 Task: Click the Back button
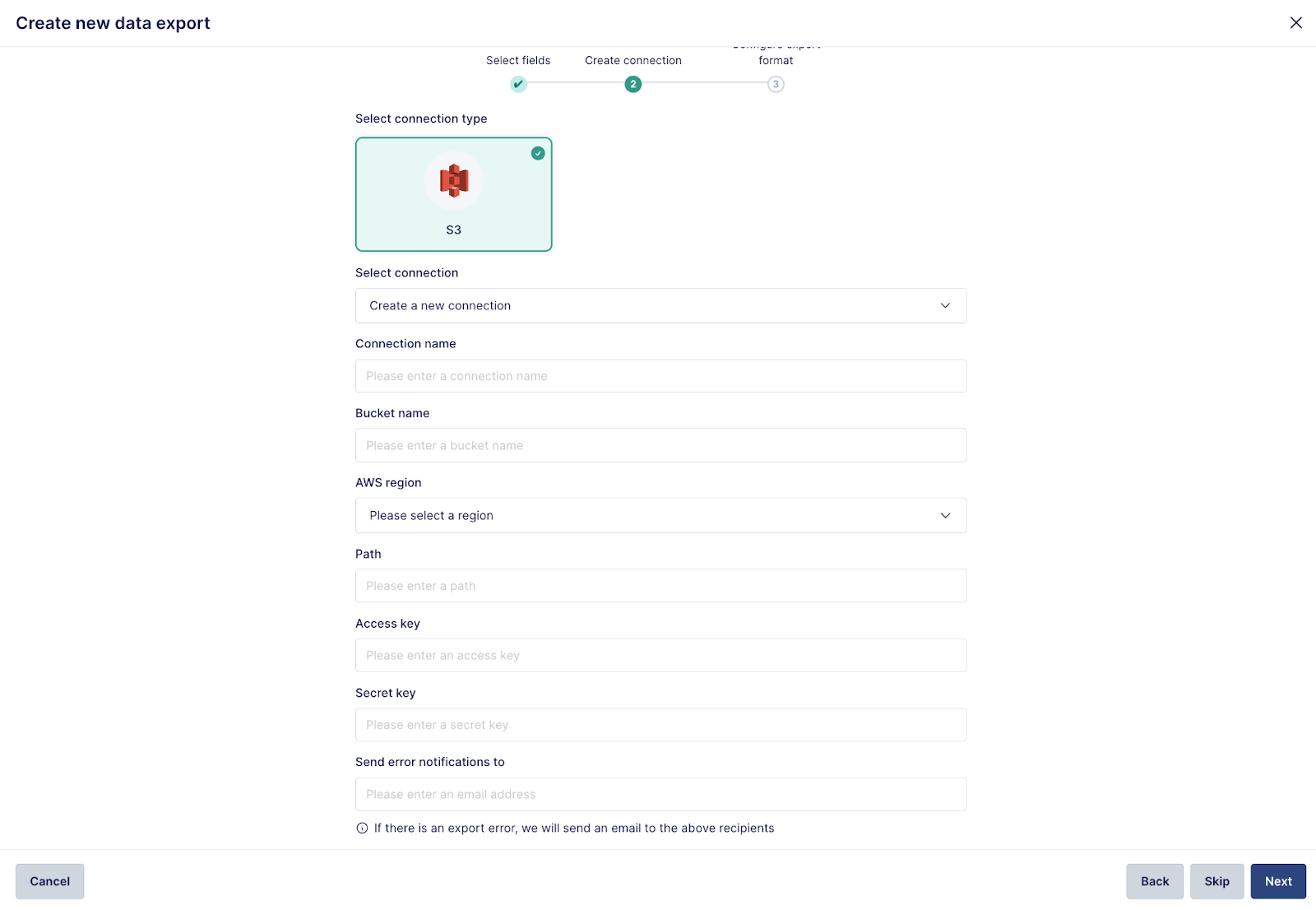coord(1155,880)
